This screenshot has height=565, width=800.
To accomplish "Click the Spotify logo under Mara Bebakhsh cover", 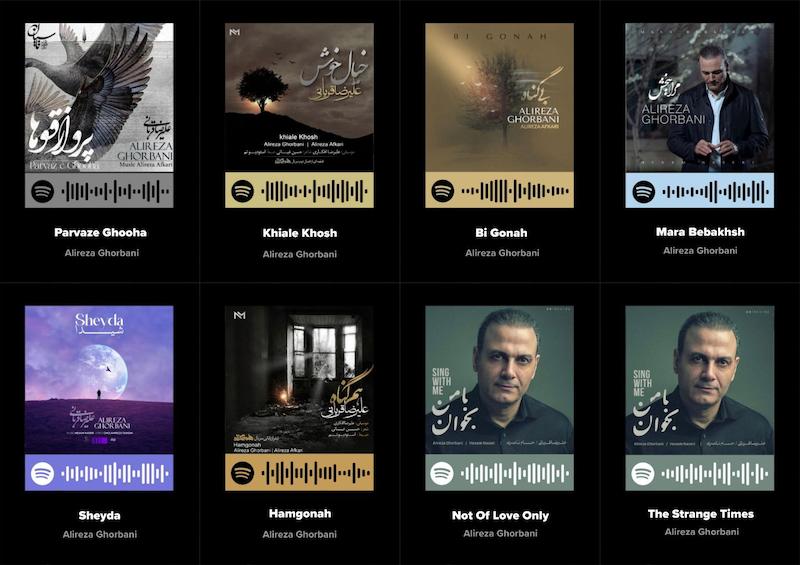I will (643, 192).
